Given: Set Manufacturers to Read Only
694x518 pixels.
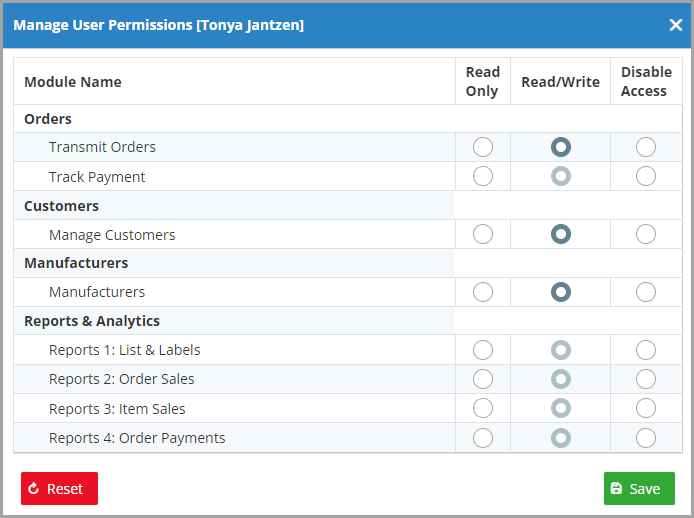Looking at the screenshot, I should click(x=482, y=292).
